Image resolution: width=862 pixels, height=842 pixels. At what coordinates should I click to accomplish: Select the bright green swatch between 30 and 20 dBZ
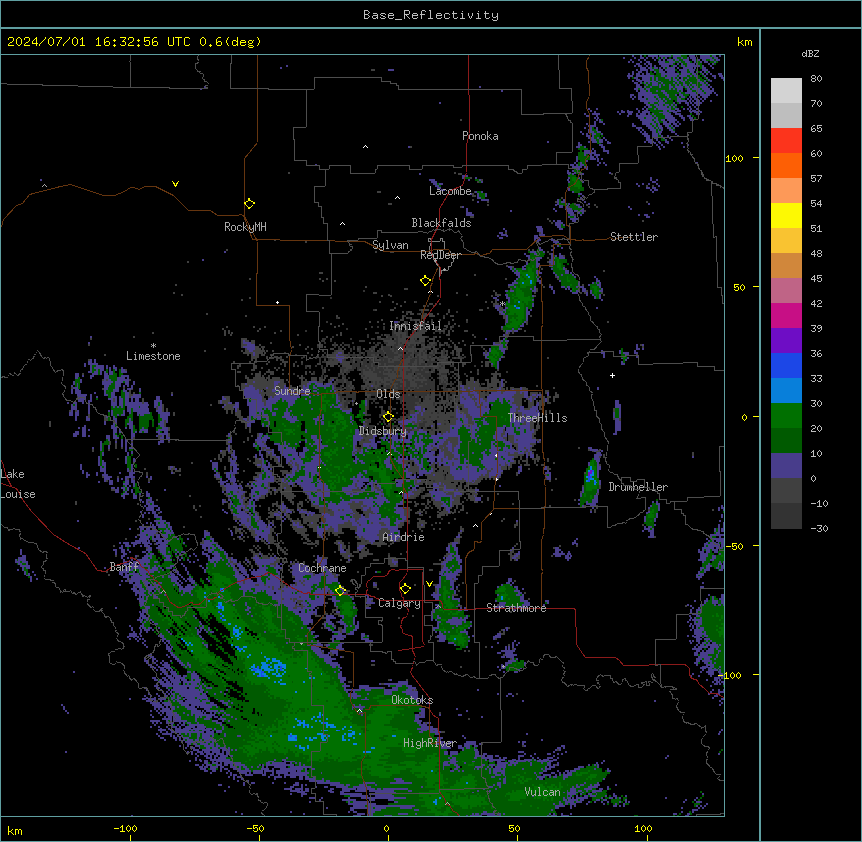pos(786,416)
